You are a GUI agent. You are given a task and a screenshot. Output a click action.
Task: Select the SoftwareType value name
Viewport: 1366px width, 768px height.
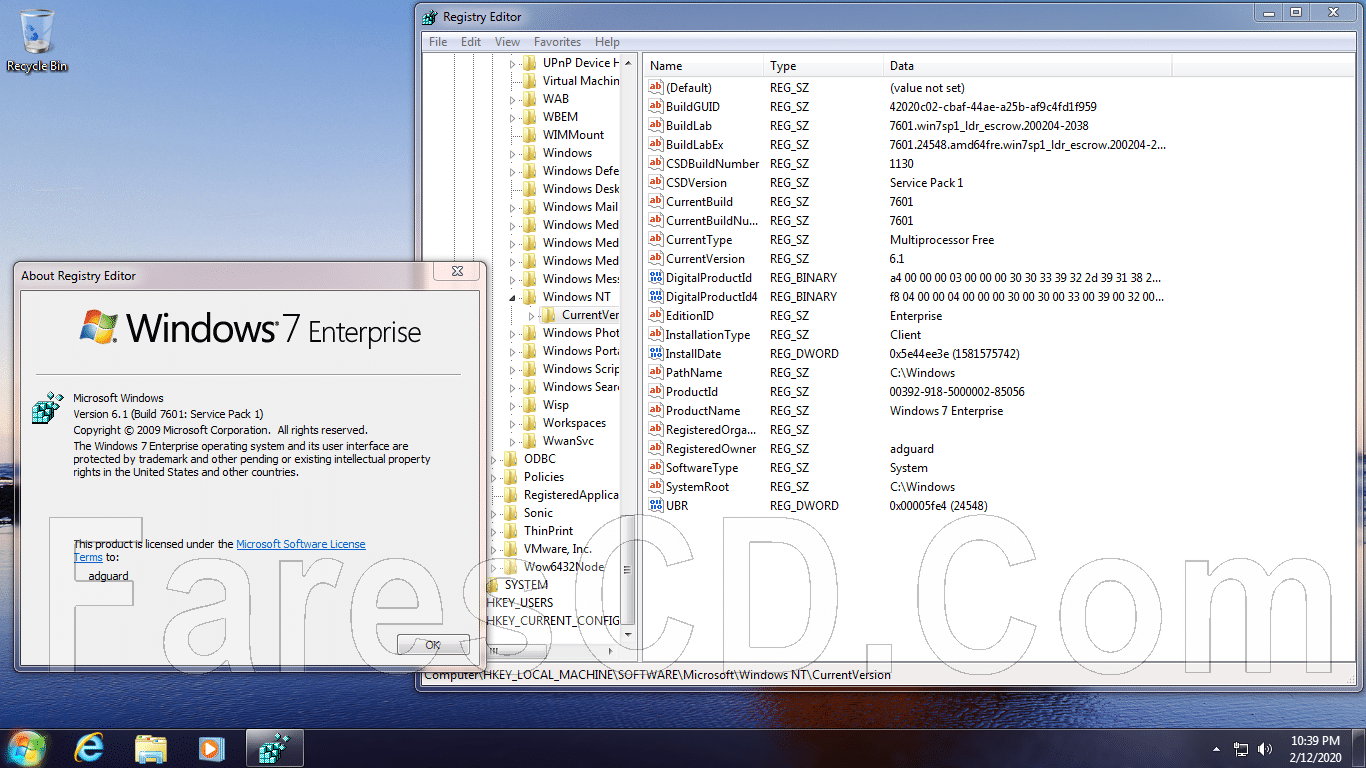[702, 468]
